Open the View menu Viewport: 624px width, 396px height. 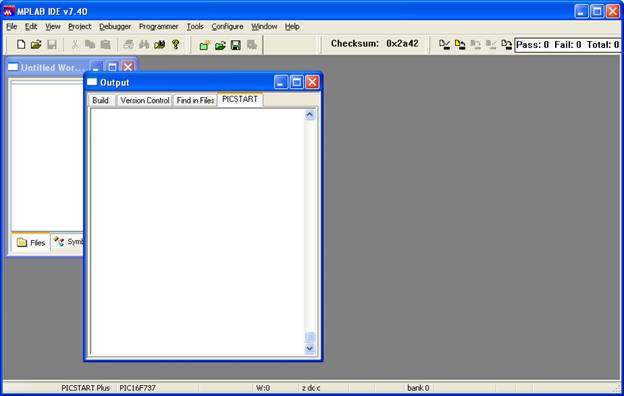click(53, 27)
